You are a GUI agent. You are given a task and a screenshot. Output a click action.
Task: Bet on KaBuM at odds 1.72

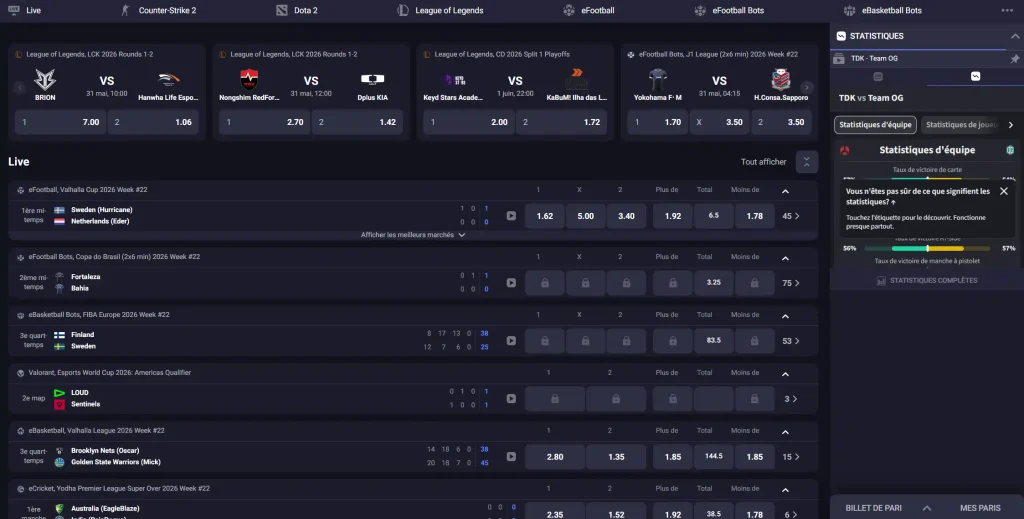562,122
